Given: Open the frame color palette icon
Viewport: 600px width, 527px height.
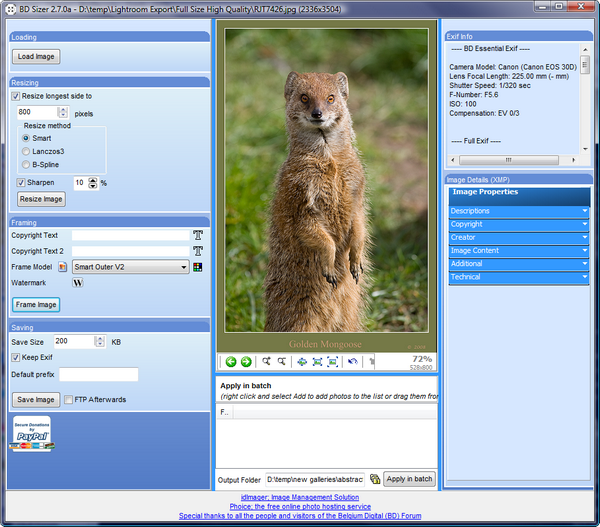Looking at the screenshot, I should (x=198, y=267).
